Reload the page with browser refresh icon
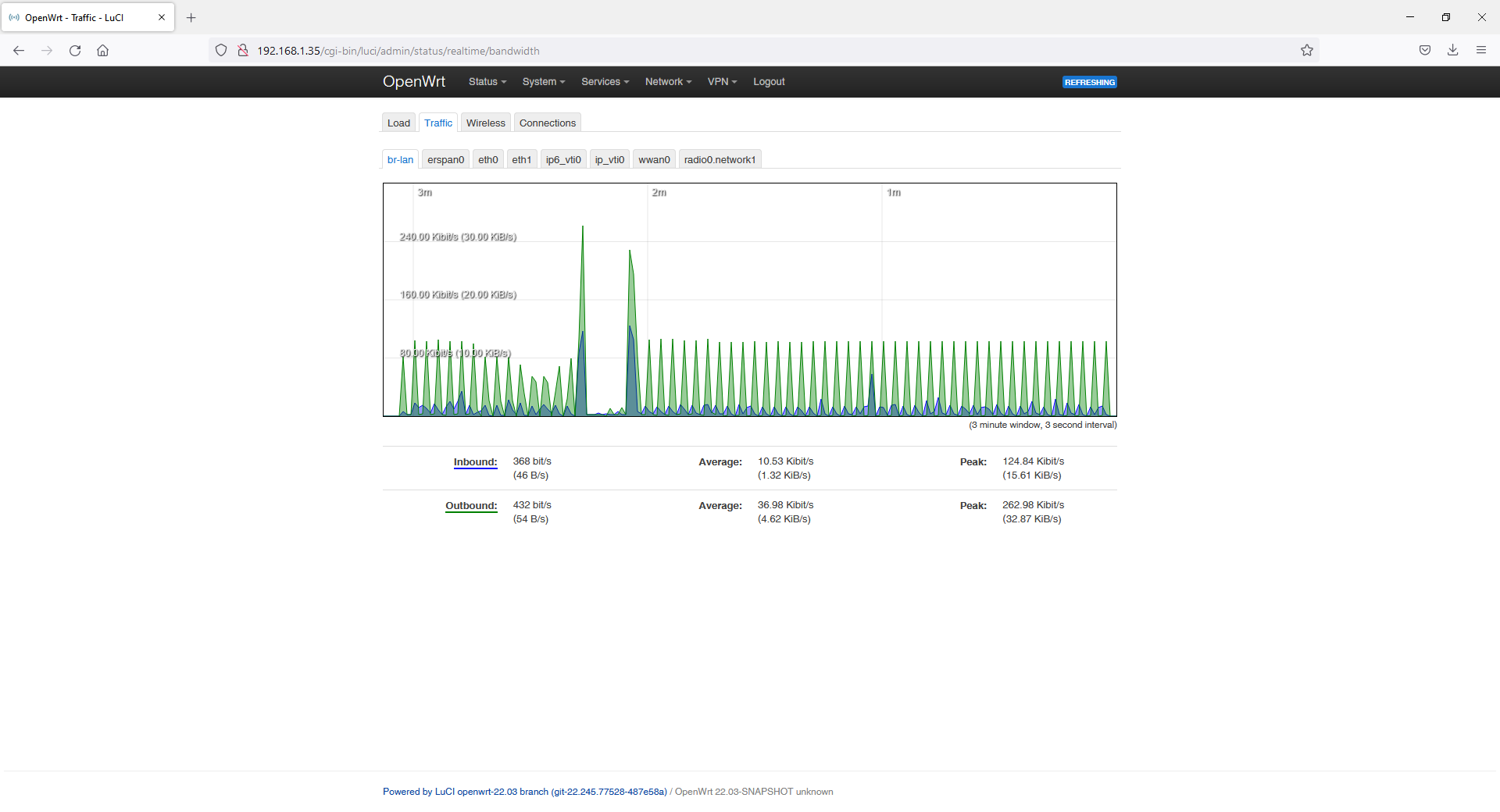 point(75,51)
